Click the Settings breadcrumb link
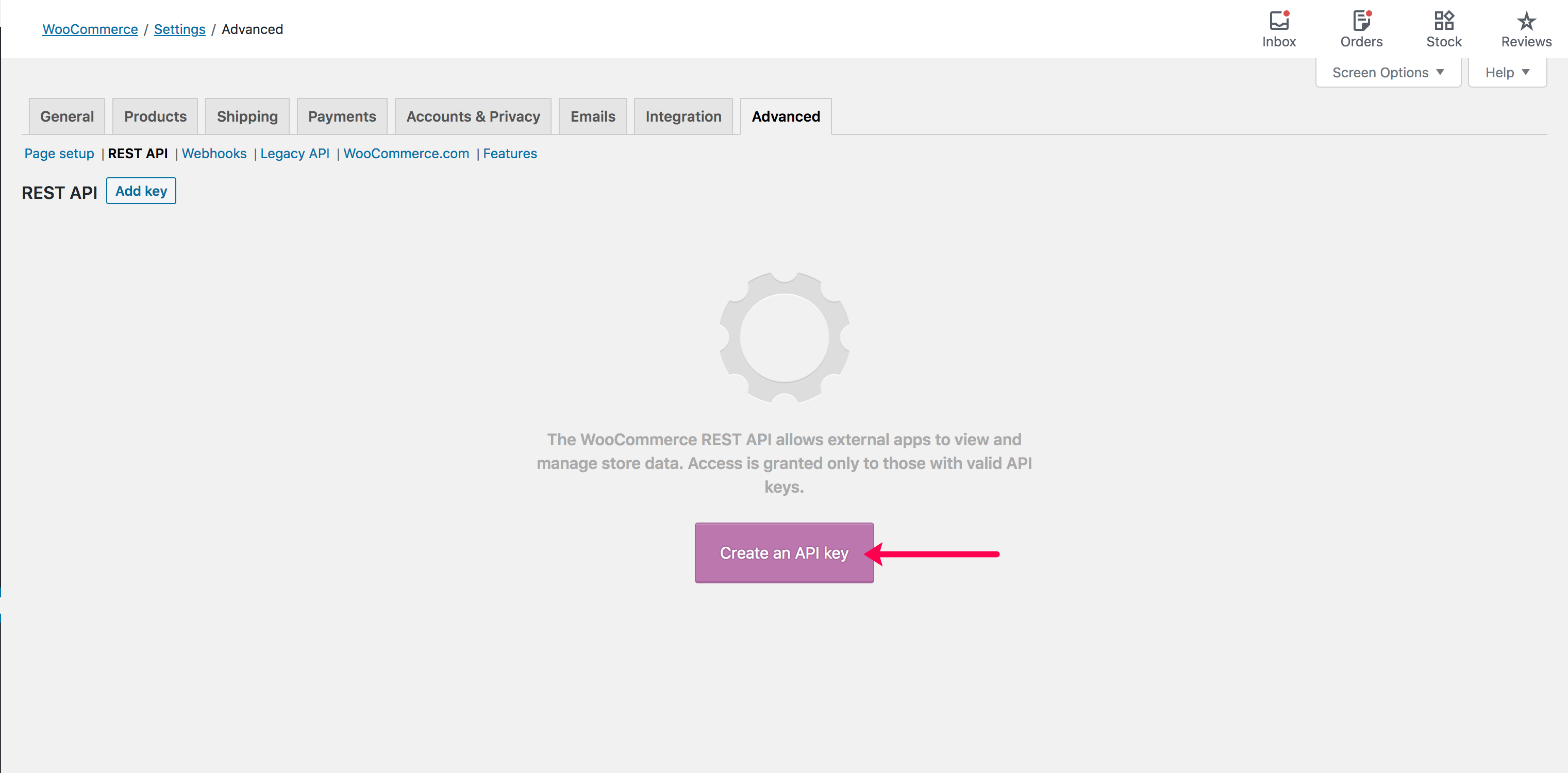 tap(179, 29)
